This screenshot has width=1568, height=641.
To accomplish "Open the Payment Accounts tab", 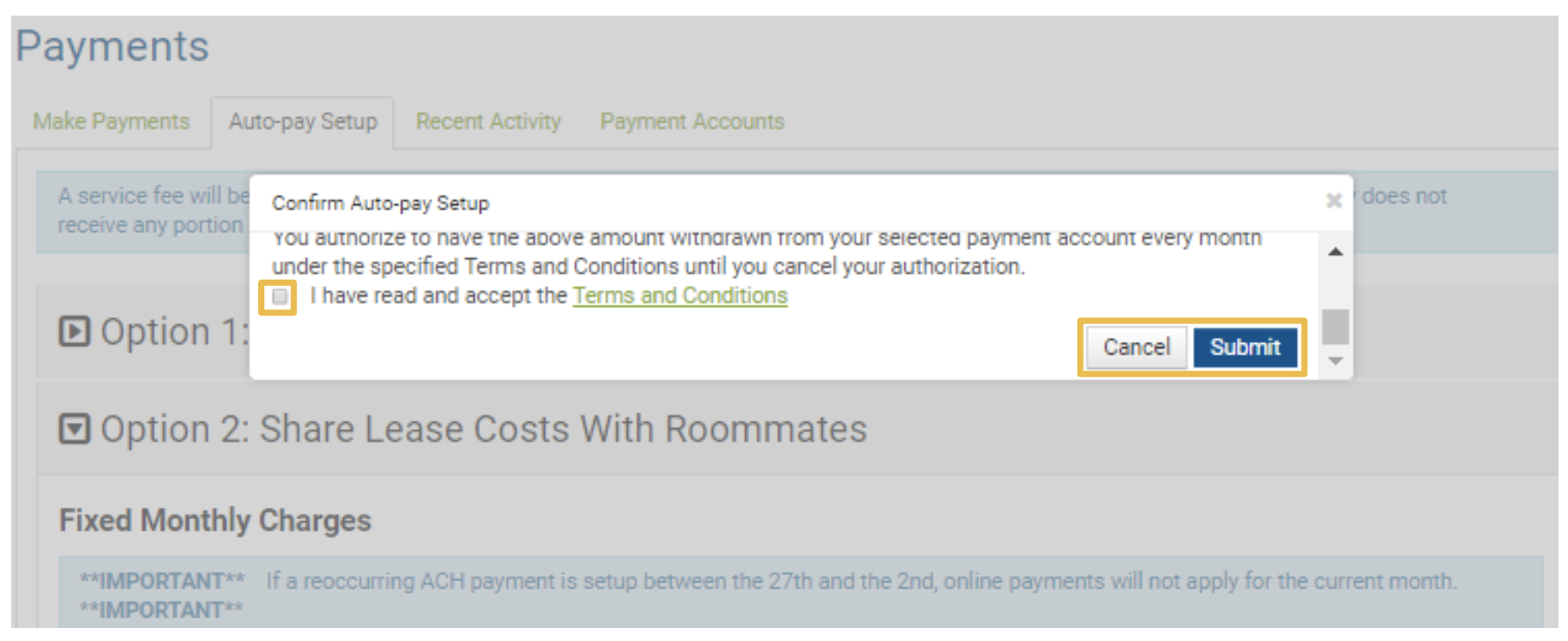I will tap(692, 121).
